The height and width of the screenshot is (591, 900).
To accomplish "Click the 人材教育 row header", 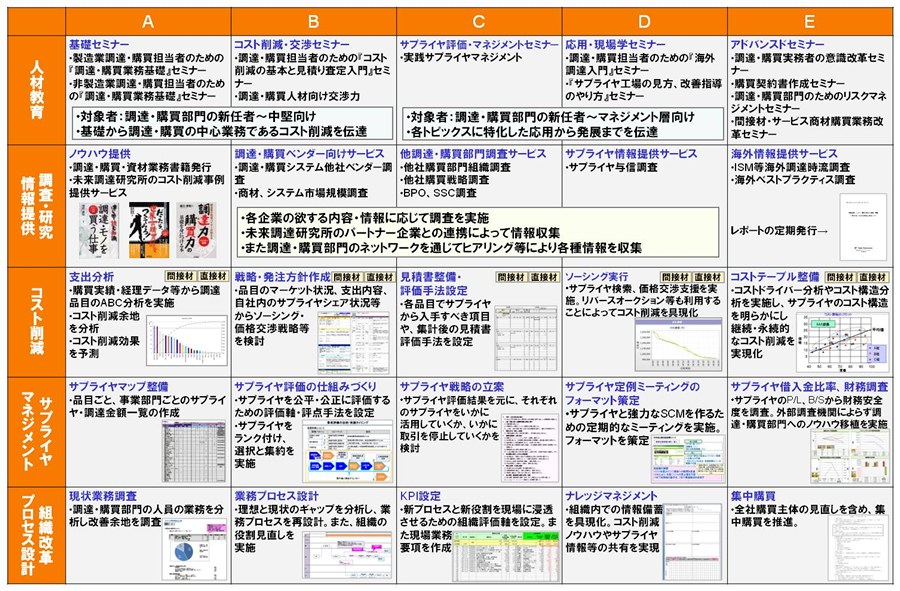I will (37, 90).
